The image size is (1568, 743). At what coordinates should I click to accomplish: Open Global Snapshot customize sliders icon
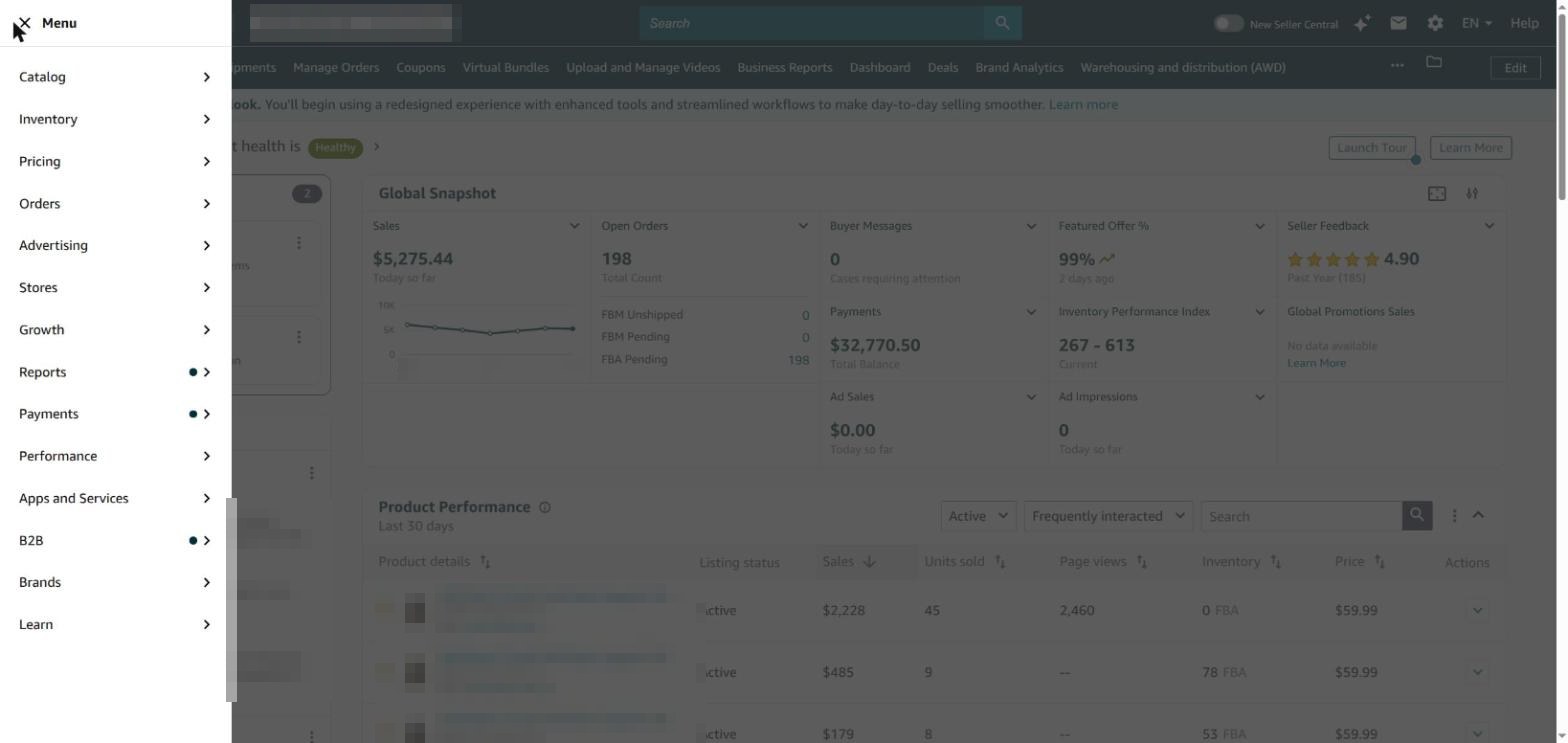point(1472,194)
